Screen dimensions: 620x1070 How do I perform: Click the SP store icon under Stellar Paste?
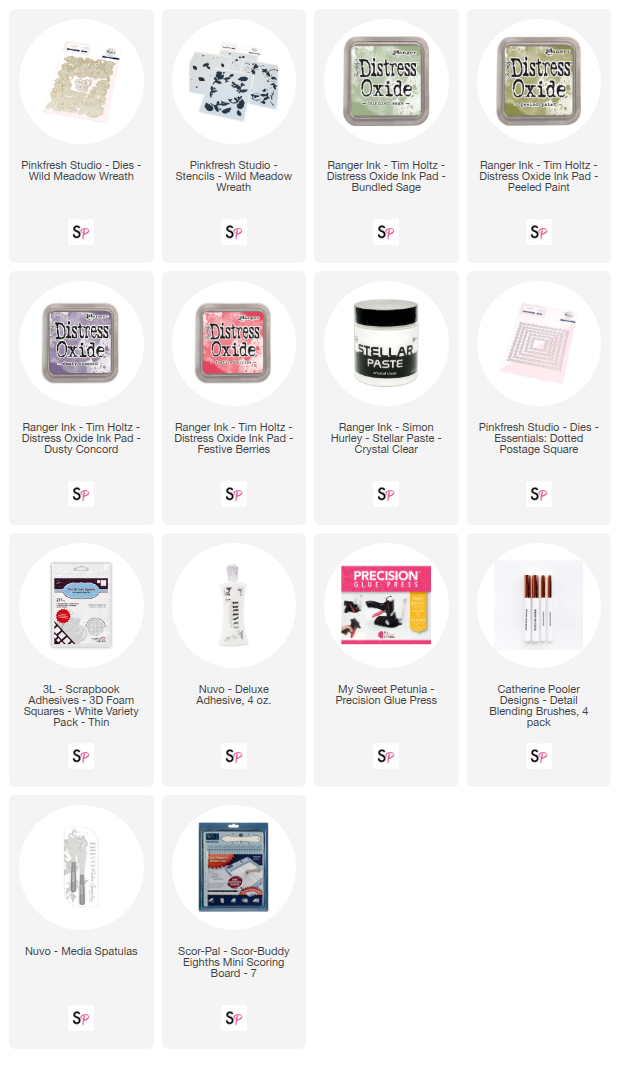pyautogui.click(x=386, y=494)
